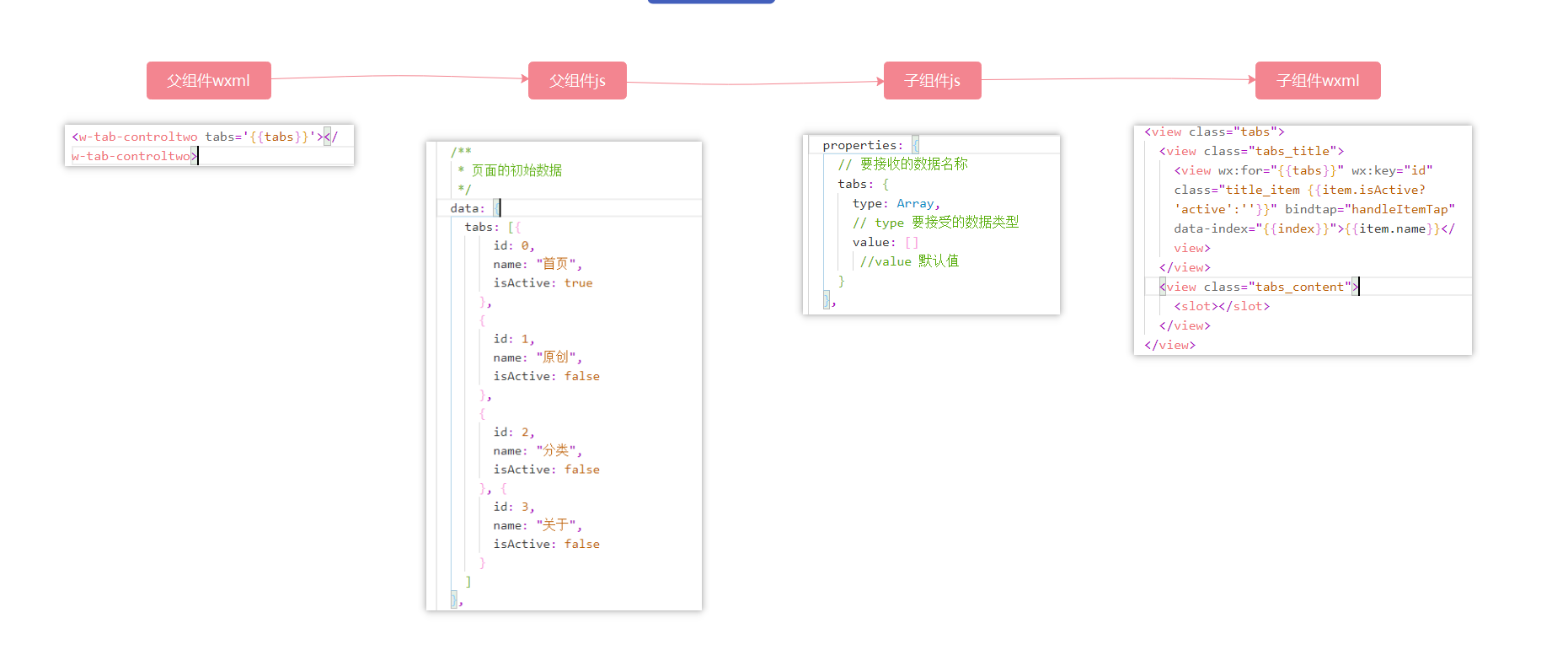The image size is (1568, 650).
Task: Click the 'type 要接受的数据类型' comment
Action: tap(935, 223)
